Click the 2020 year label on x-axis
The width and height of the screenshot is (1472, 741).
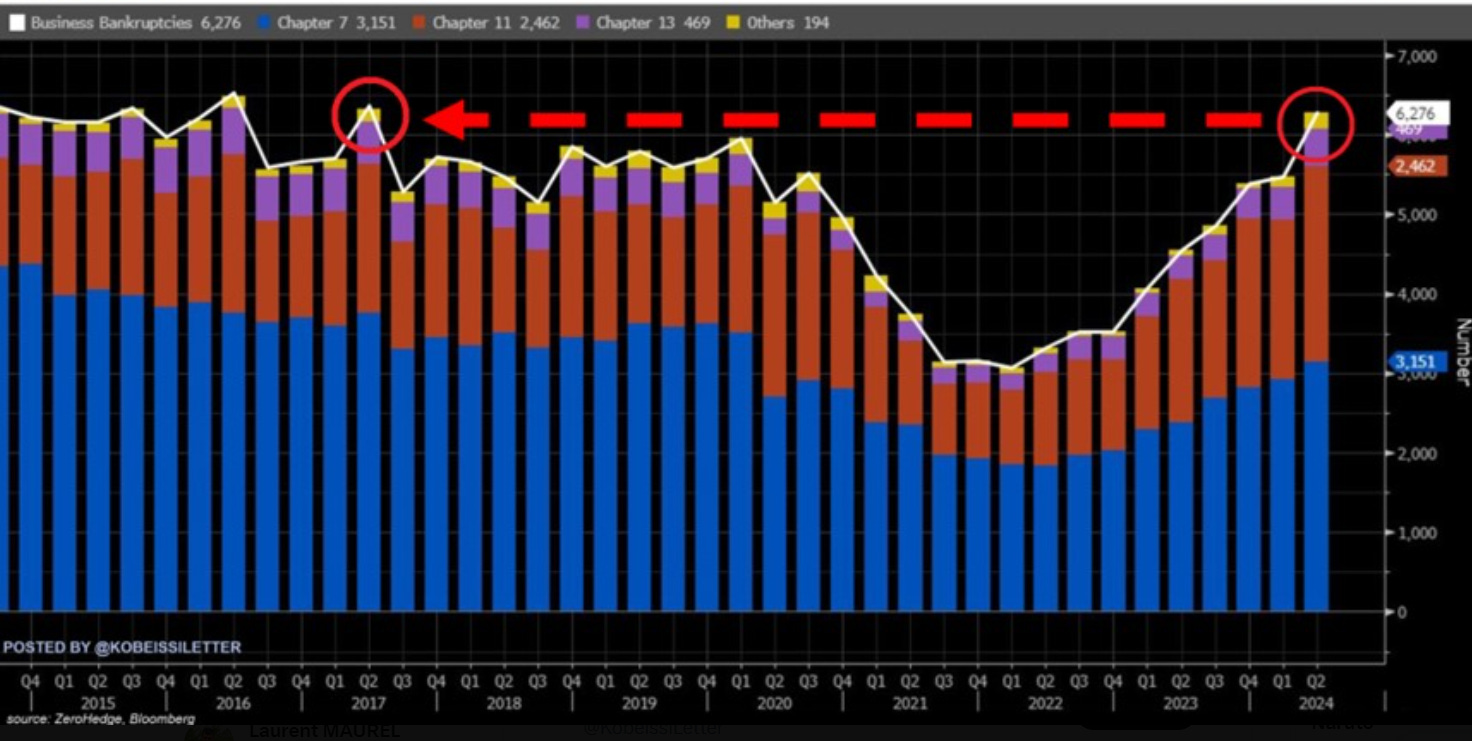[x=775, y=703]
